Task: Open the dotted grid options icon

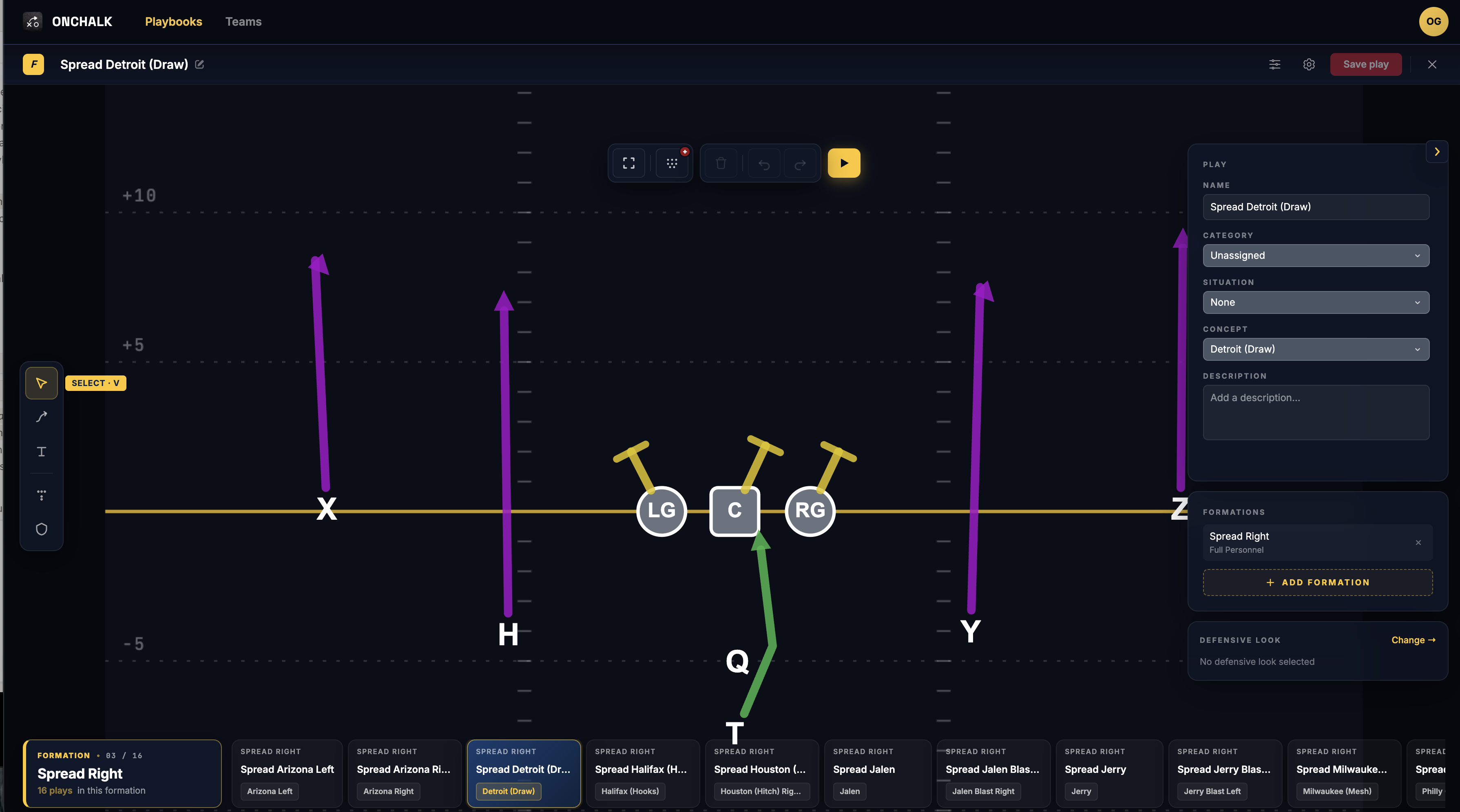Action: (x=672, y=163)
